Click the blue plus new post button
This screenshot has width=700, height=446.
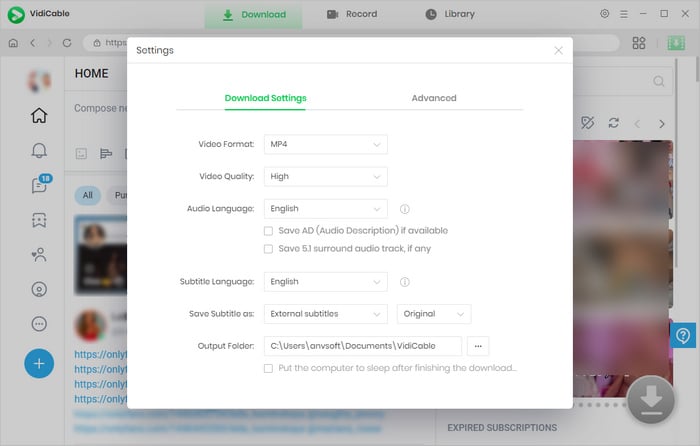[x=39, y=363]
